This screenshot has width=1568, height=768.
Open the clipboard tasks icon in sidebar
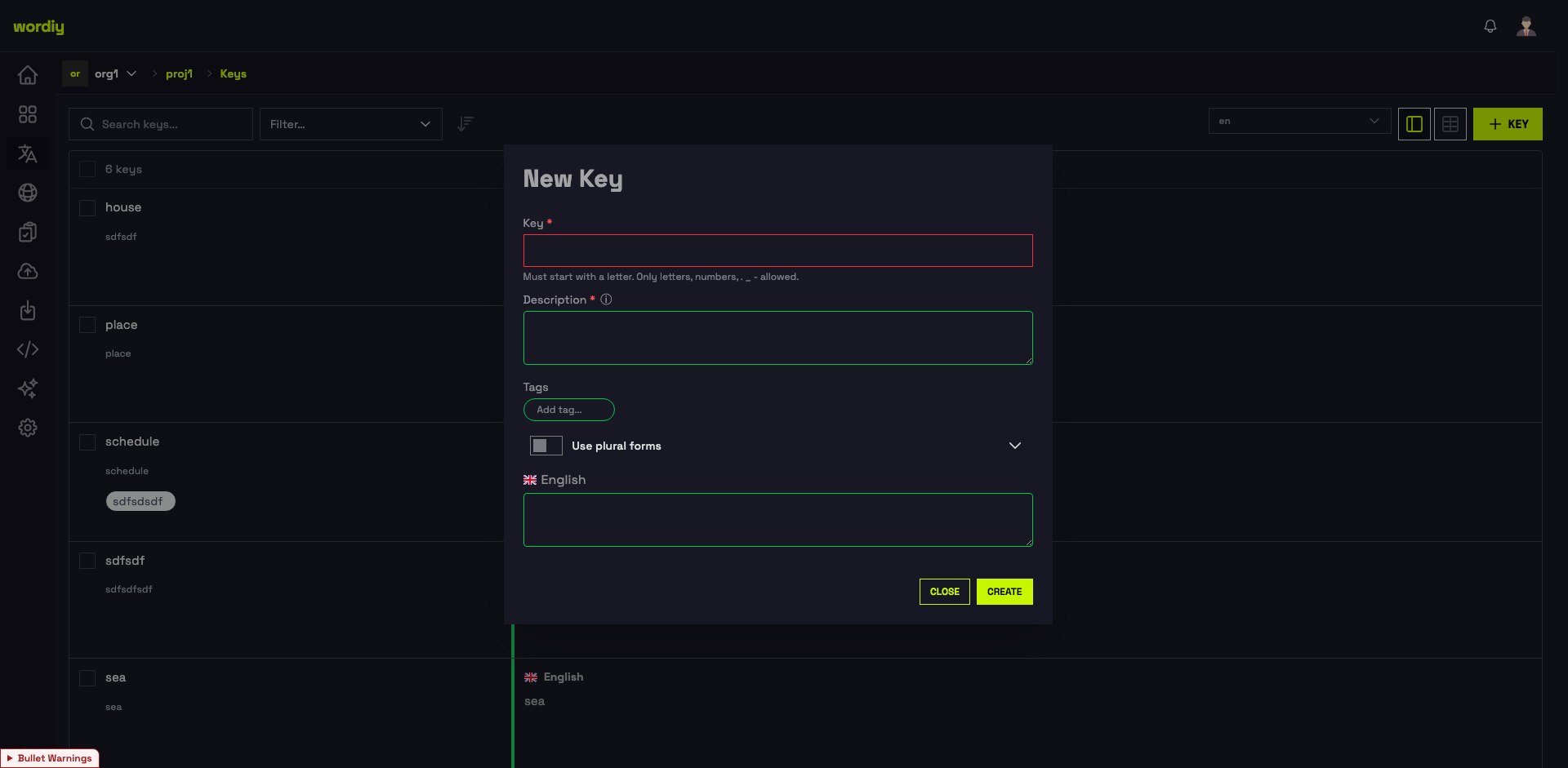(28, 232)
